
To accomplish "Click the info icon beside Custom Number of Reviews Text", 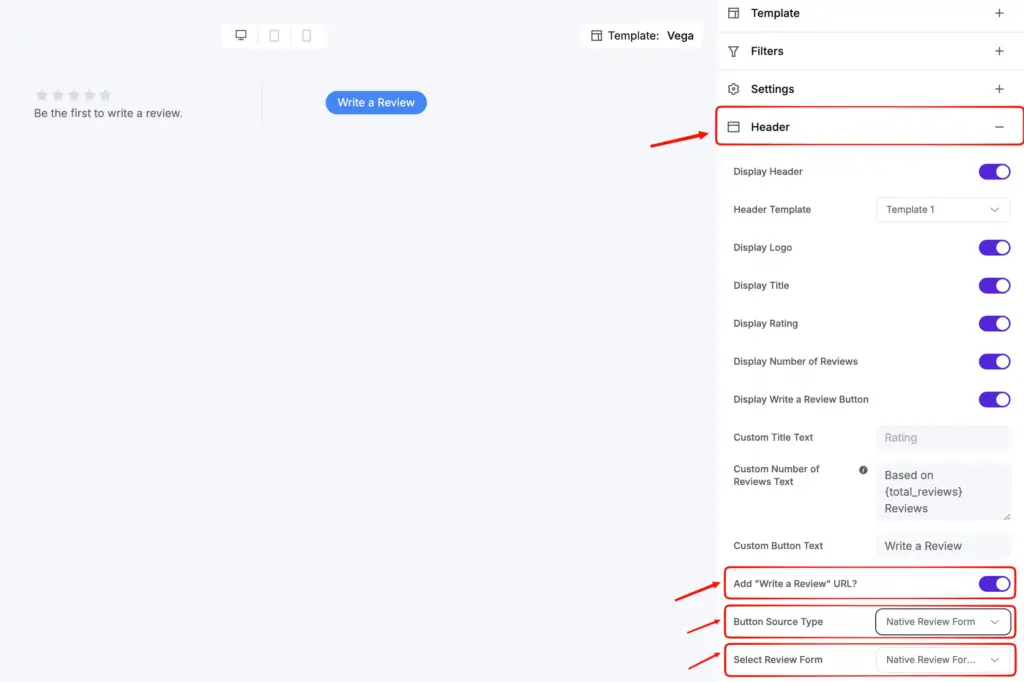I will click(864, 469).
